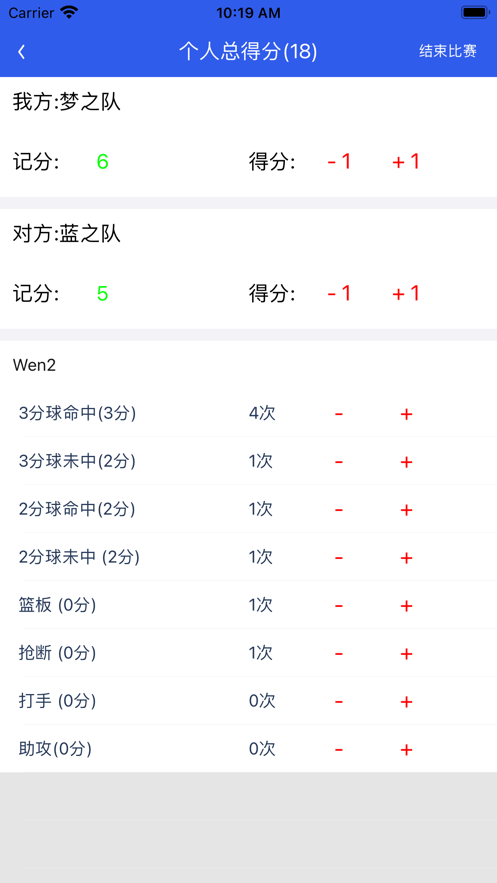Tap the back arrow in header

click(x=21, y=52)
